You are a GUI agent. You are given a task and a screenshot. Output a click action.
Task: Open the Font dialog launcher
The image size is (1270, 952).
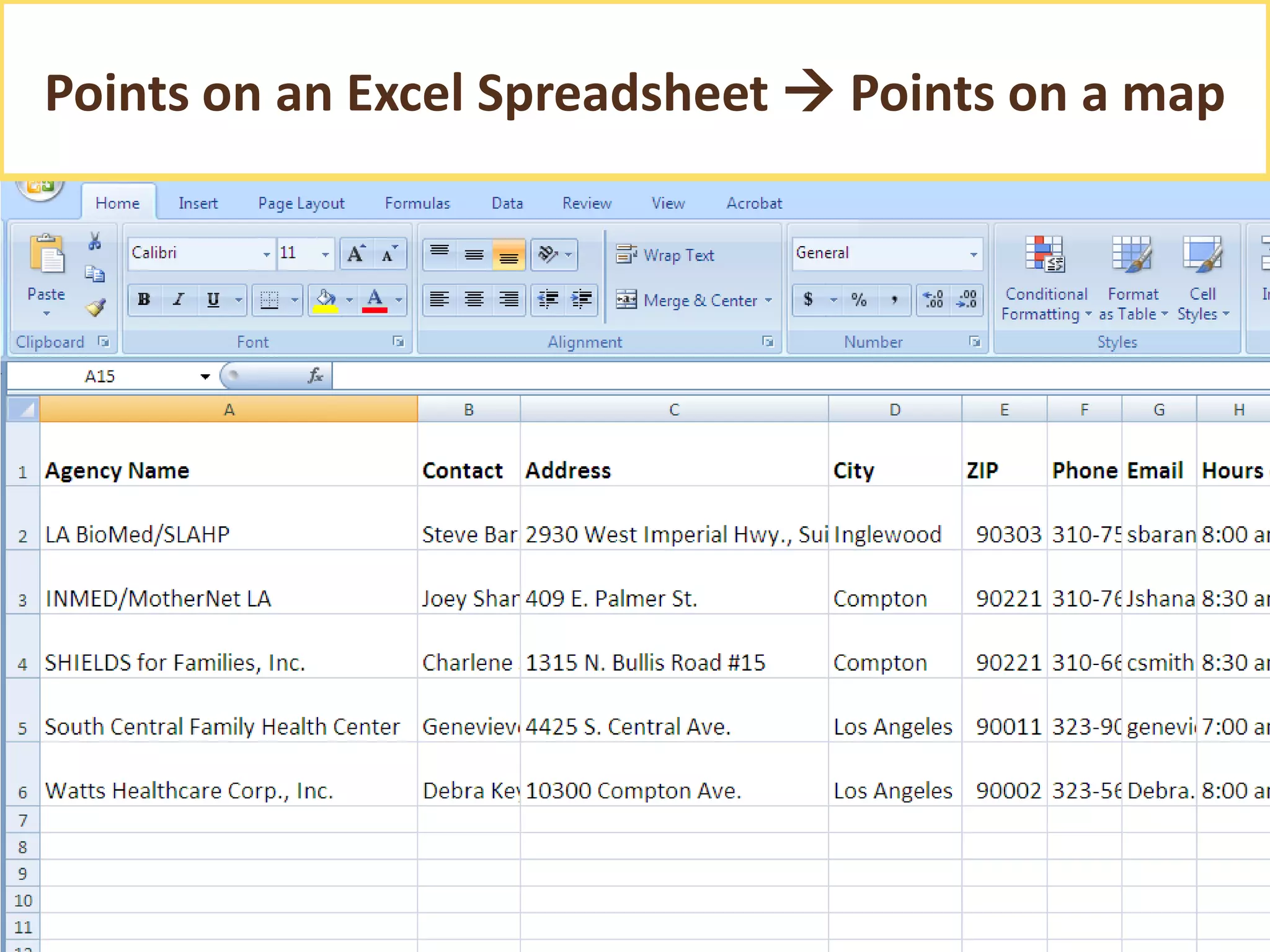click(x=398, y=342)
